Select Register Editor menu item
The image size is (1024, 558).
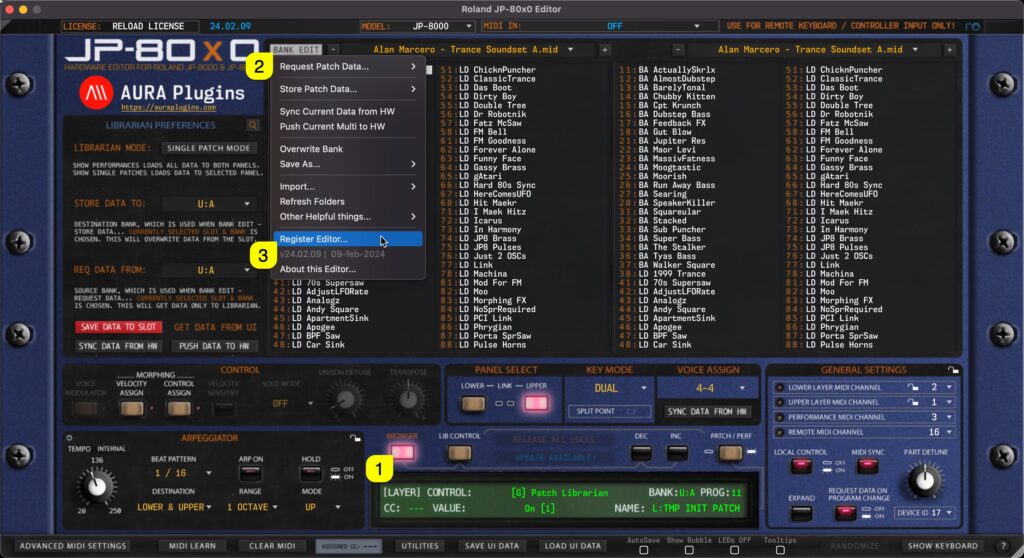[x=347, y=239]
